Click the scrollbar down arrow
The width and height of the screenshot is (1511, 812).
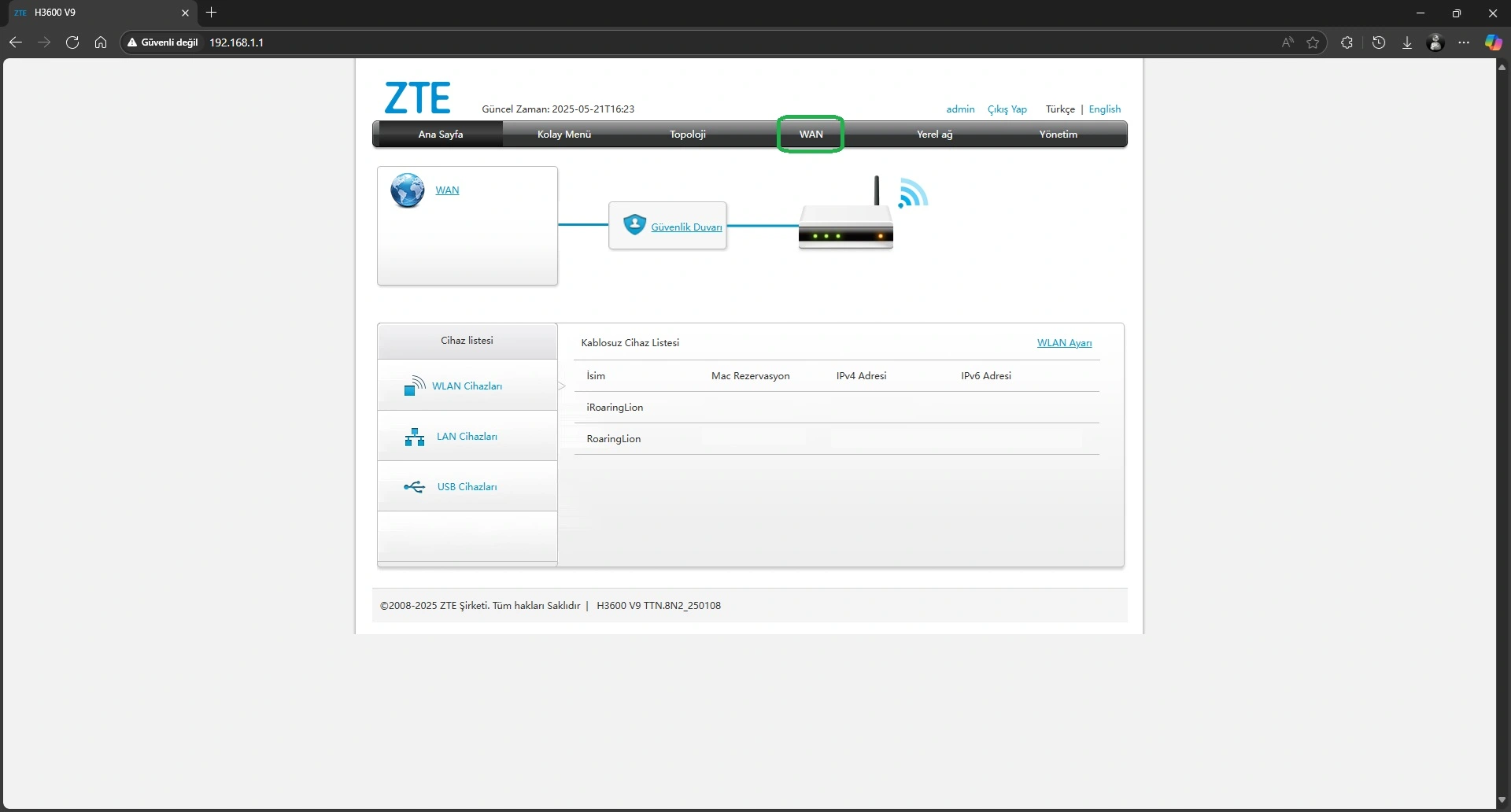click(x=1502, y=801)
